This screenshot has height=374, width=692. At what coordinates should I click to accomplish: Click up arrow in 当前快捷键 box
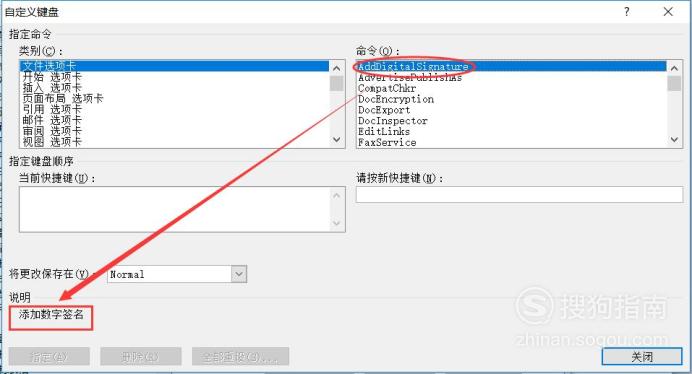coord(337,195)
